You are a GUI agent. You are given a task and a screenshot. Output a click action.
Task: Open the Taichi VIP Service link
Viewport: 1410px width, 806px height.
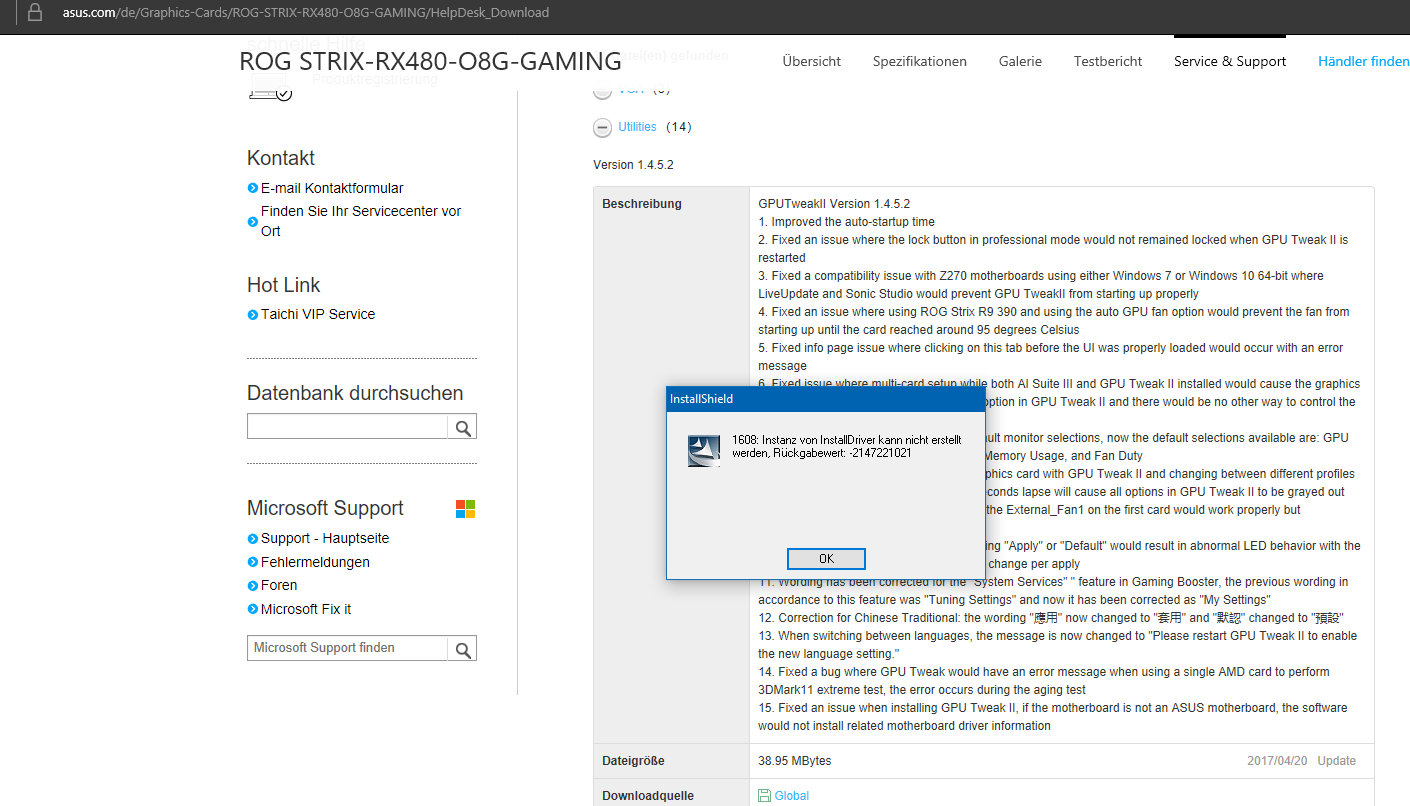point(318,314)
